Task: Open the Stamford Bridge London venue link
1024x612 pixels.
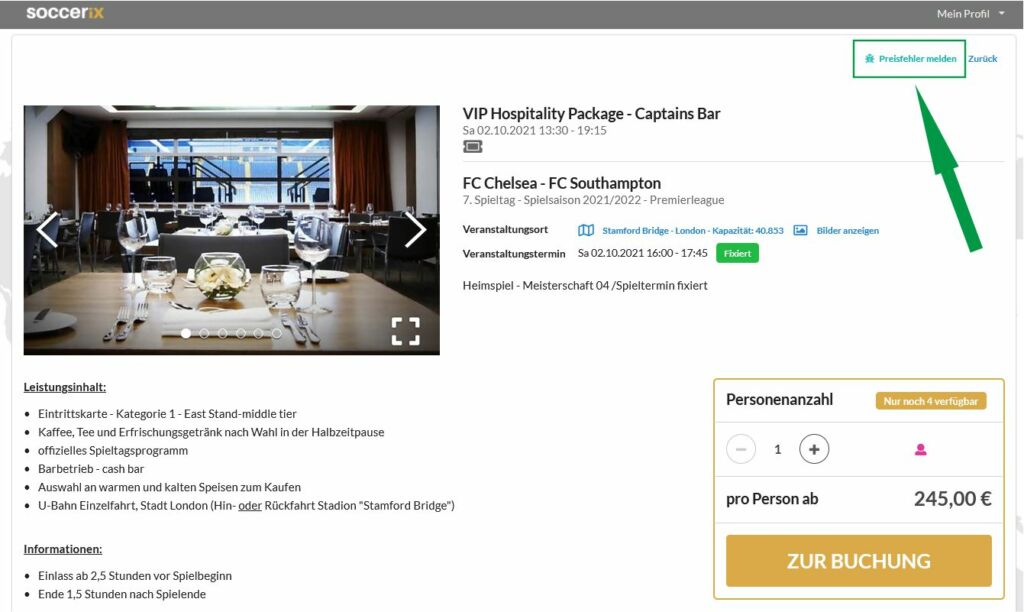Action: (x=692, y=231)
